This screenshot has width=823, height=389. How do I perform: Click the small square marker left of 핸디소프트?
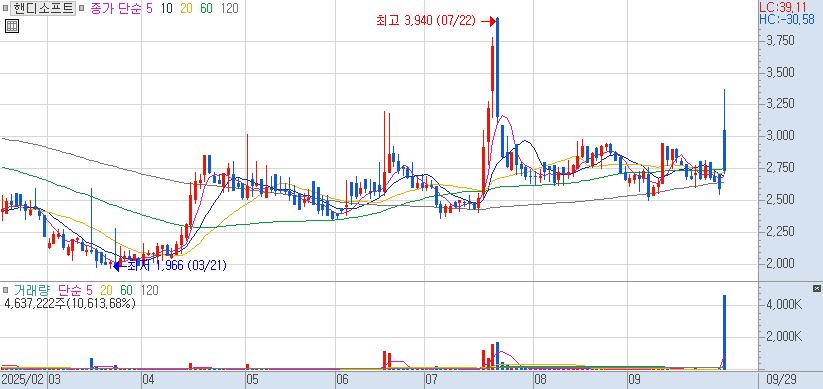click(5, 8)
